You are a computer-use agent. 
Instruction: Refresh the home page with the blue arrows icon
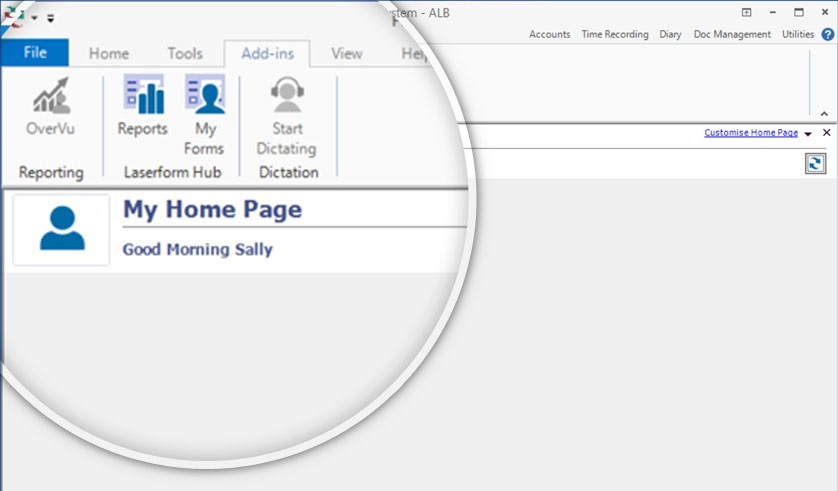tap(815, 164)
